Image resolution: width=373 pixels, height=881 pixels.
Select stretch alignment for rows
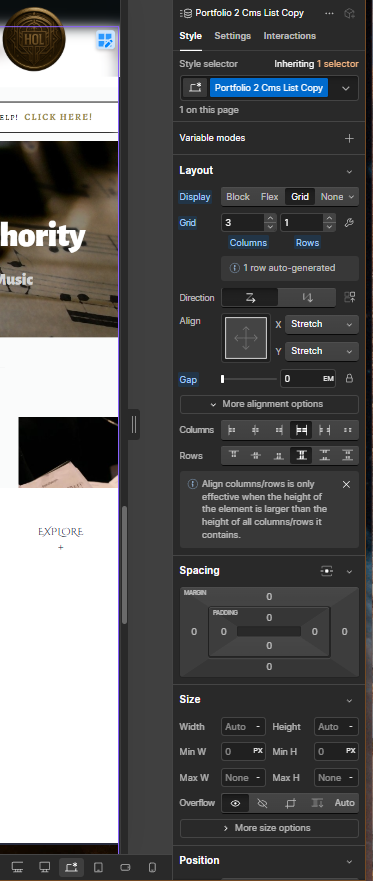(301, 456)
